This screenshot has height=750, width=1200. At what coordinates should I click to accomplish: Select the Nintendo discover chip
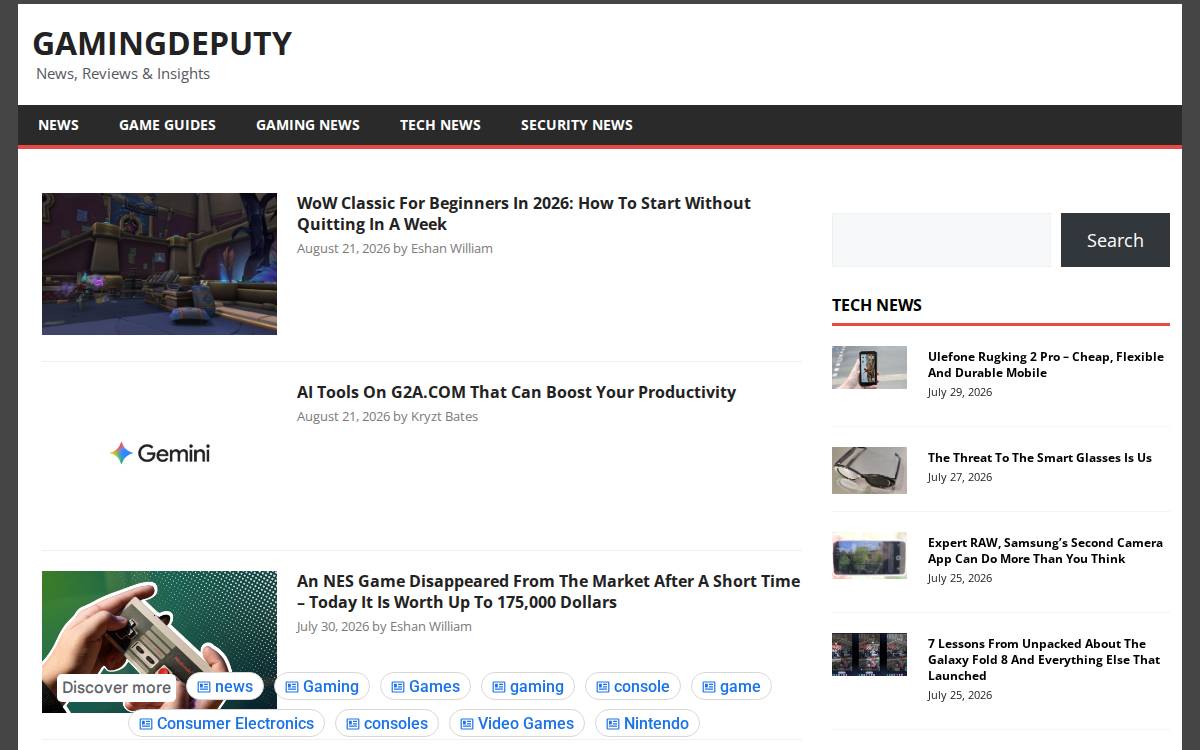tap(647, 723)
